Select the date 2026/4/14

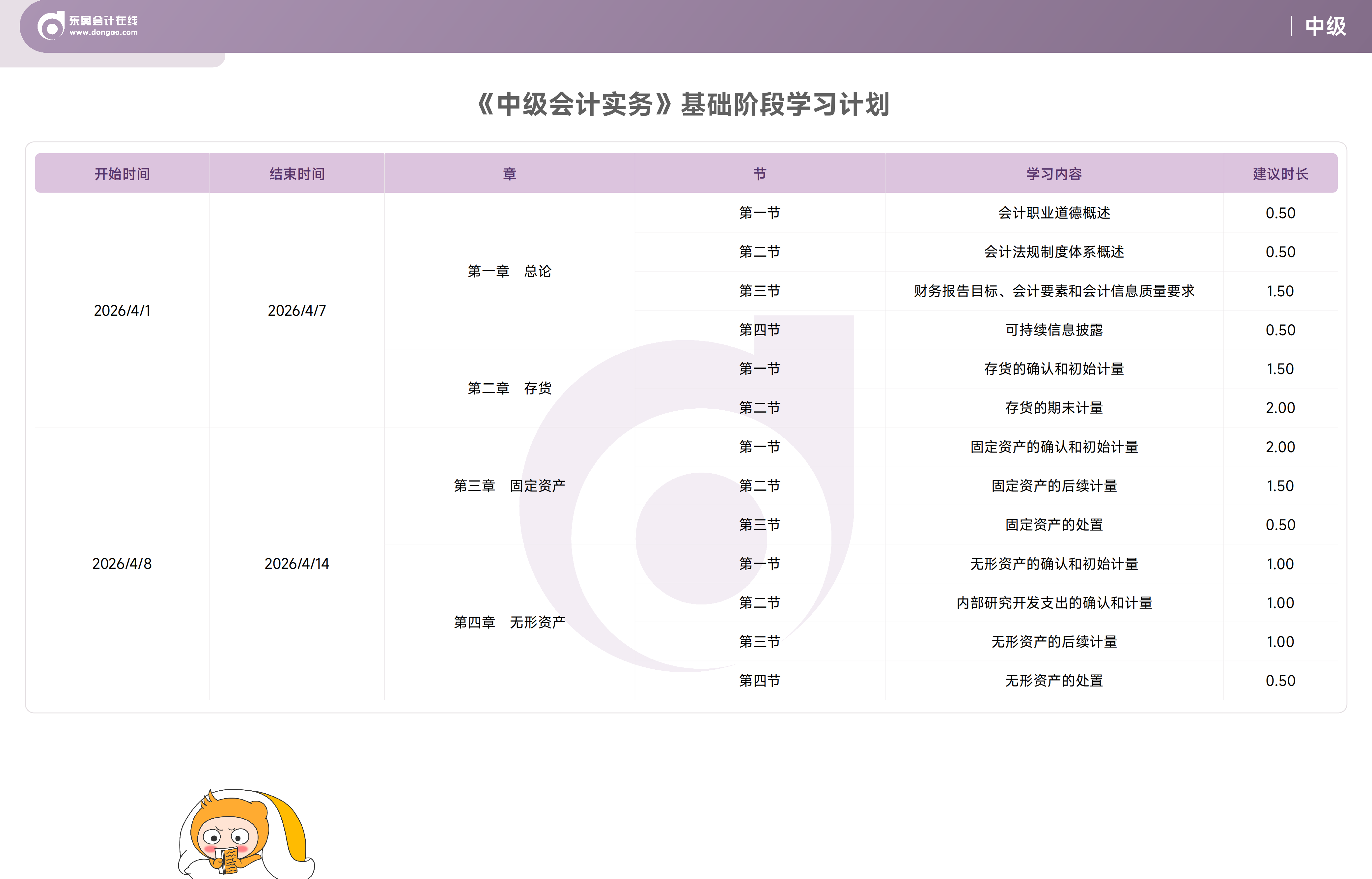[x=297, y=564]
